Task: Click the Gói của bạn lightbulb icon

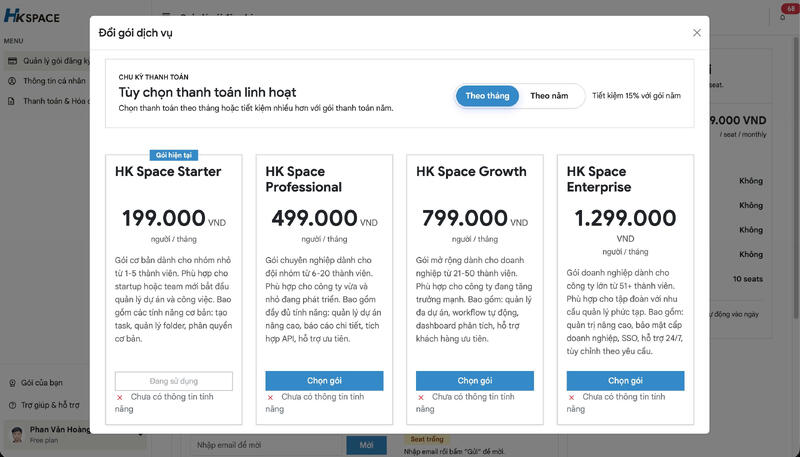Action: [13, 383]
